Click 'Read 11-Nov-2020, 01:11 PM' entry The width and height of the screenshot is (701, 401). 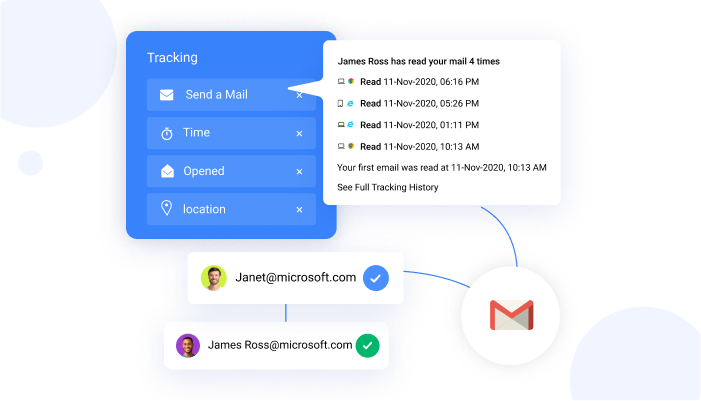[419, 125]
